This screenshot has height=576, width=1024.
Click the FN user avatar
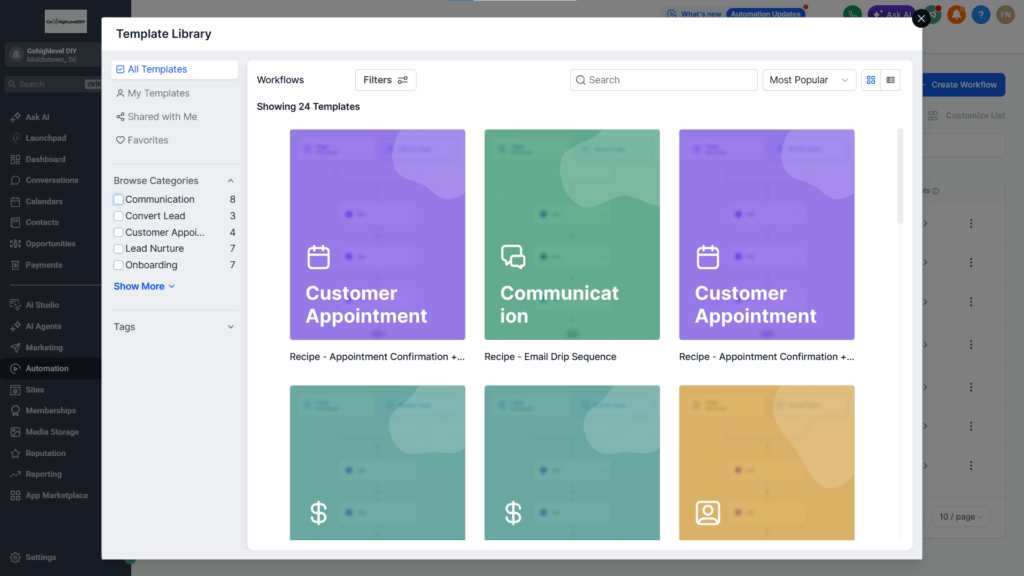pyautogui.click(x=1005, y=14)
